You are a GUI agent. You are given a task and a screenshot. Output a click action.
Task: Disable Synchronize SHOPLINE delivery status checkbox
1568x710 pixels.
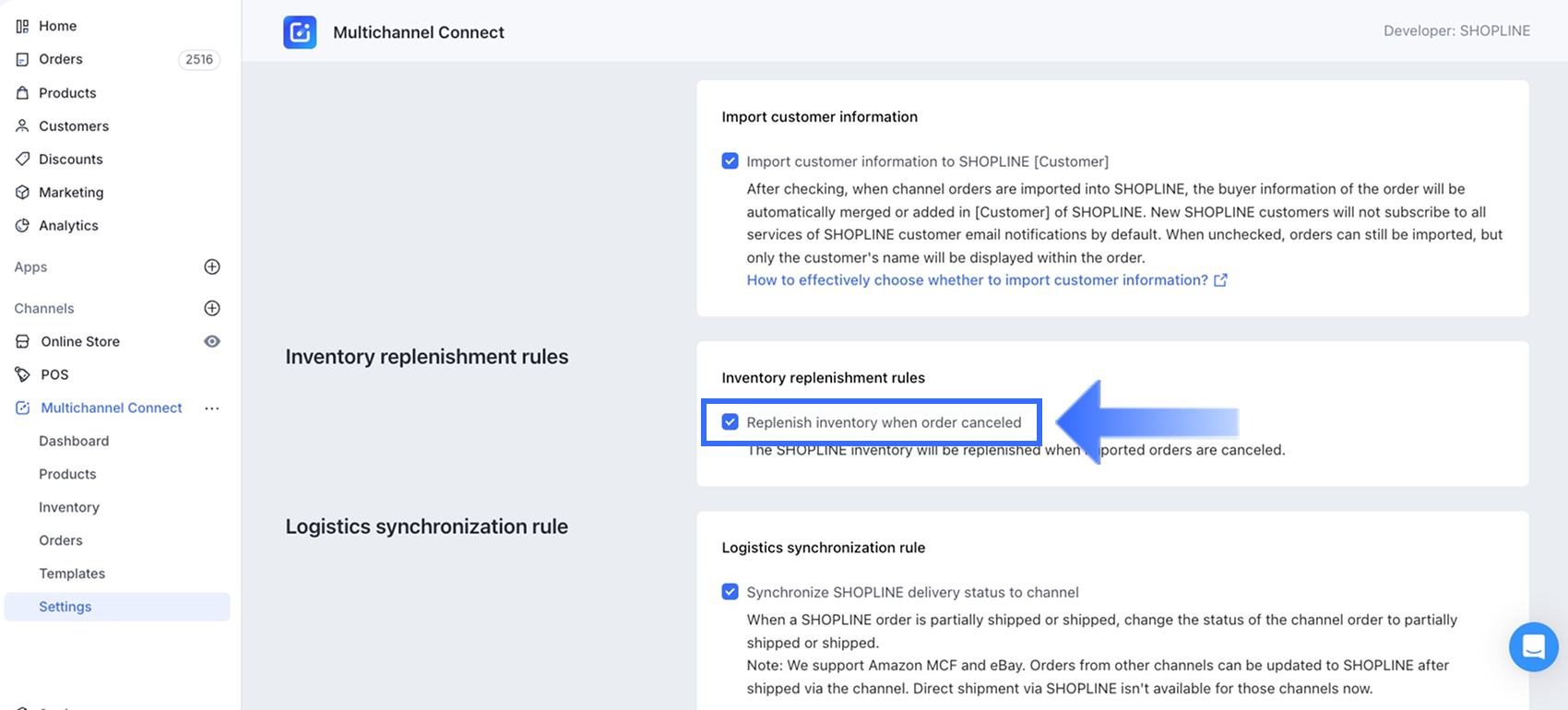[730, 592]
